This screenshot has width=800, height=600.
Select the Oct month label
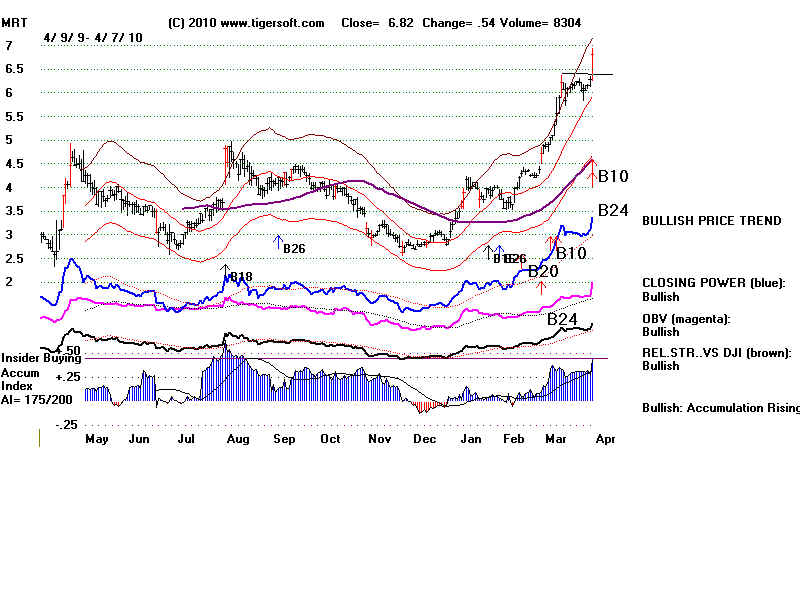click(x=330, y=439)
